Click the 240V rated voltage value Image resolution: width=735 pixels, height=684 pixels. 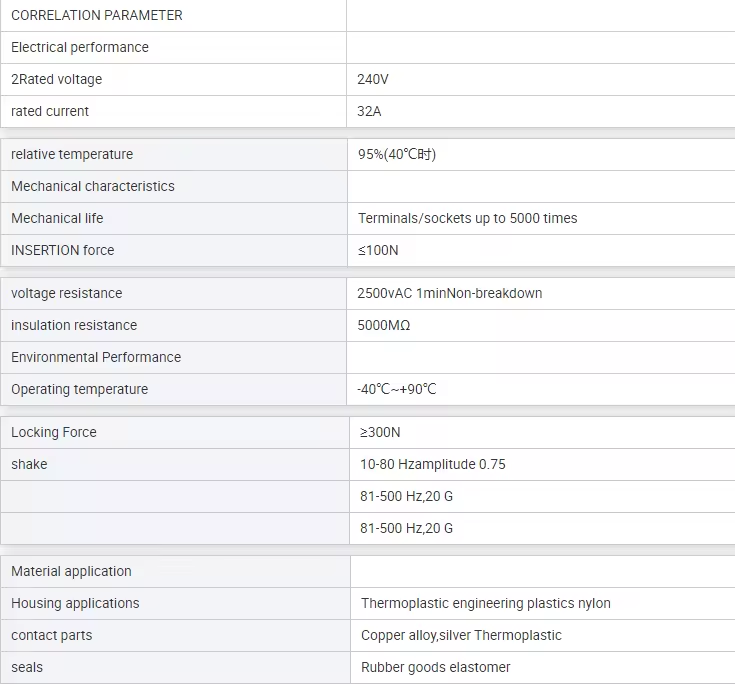(372, 80)
